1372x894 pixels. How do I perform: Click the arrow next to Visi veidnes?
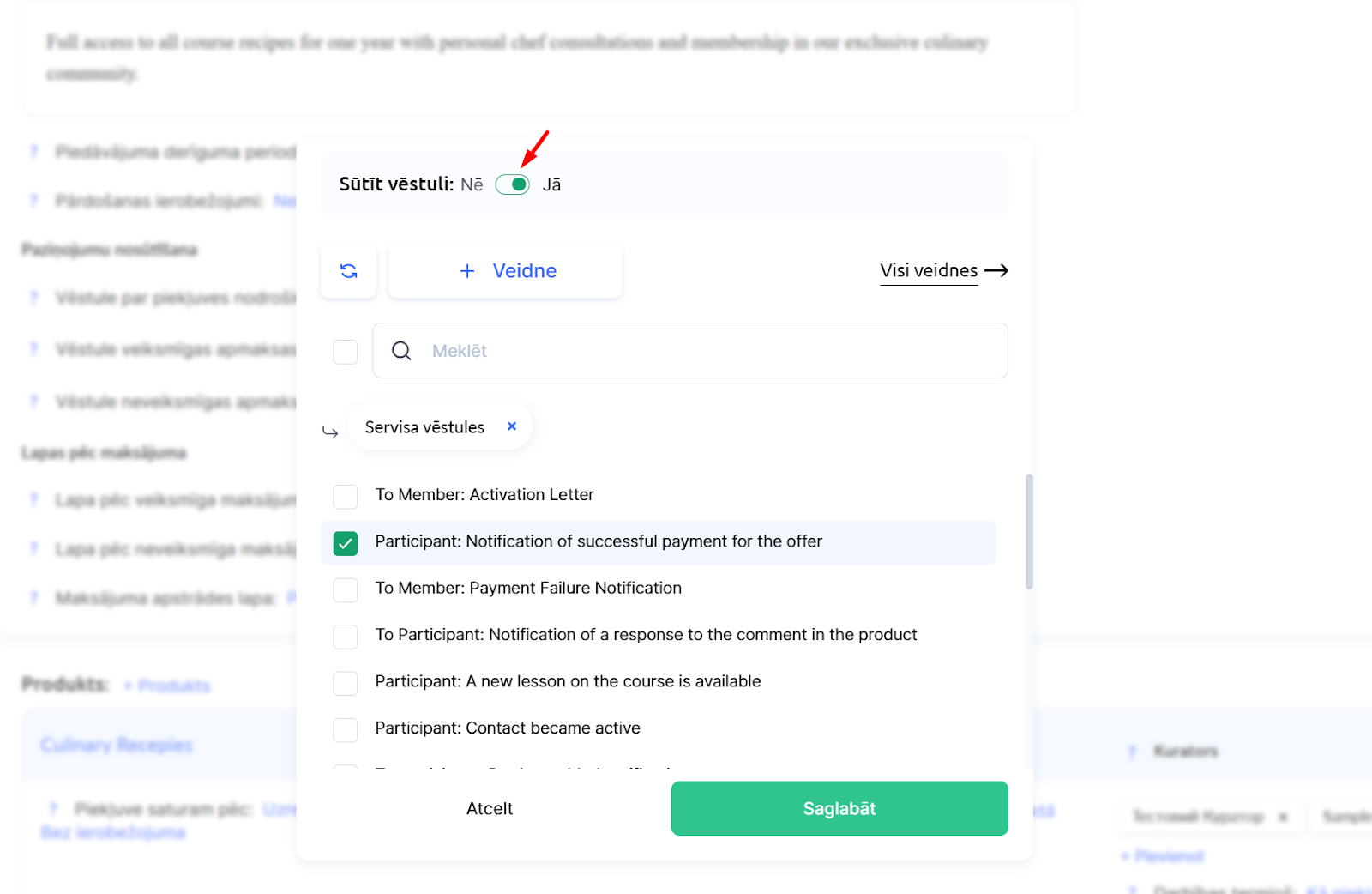(996, 270)
